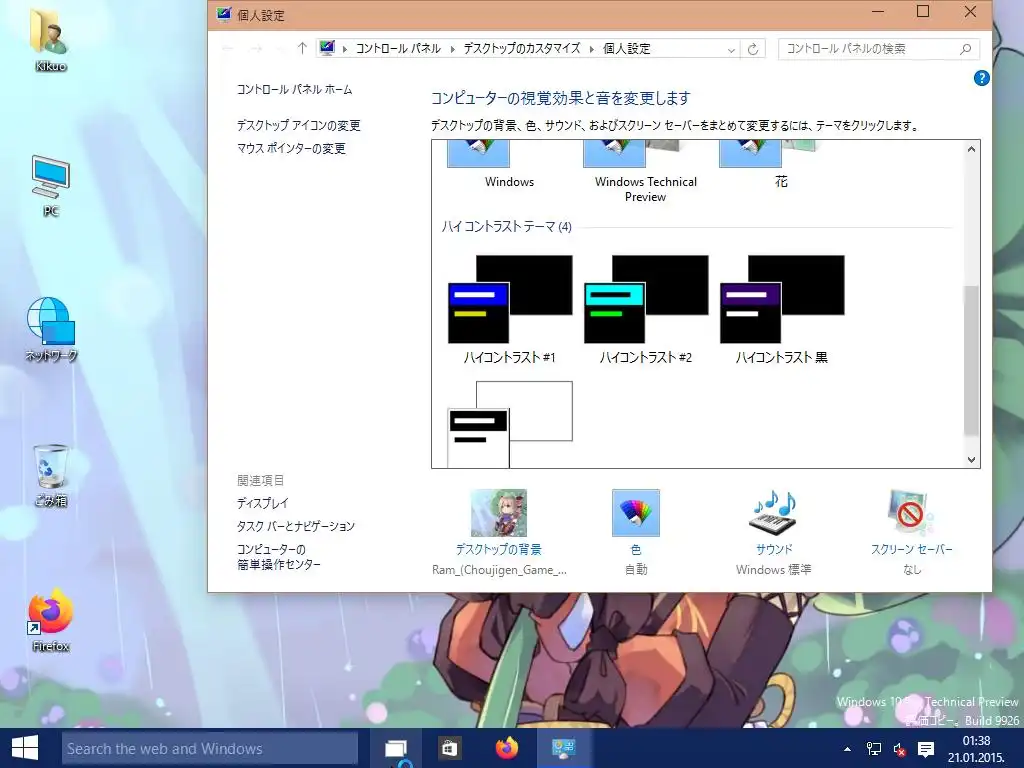Select the Windows Technical Preview theme
1024x768 pixels.
click(x=645, y=172)
